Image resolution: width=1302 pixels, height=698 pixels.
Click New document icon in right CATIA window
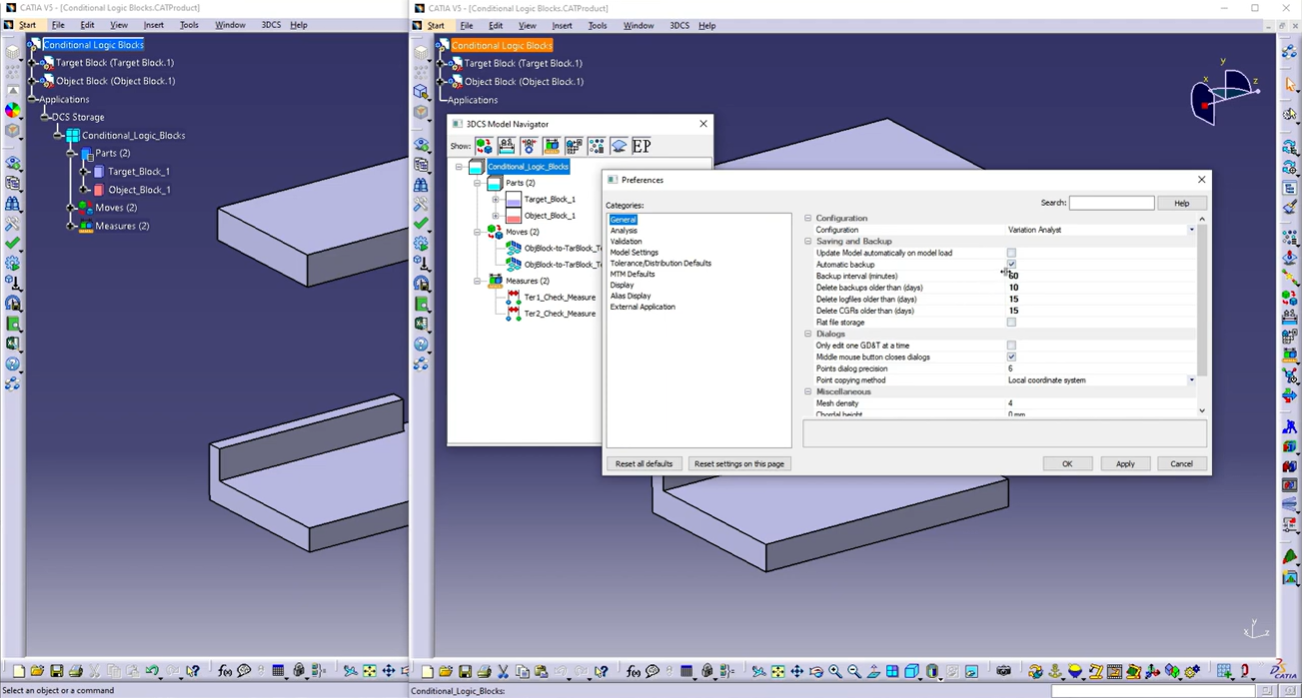[427, 672]
